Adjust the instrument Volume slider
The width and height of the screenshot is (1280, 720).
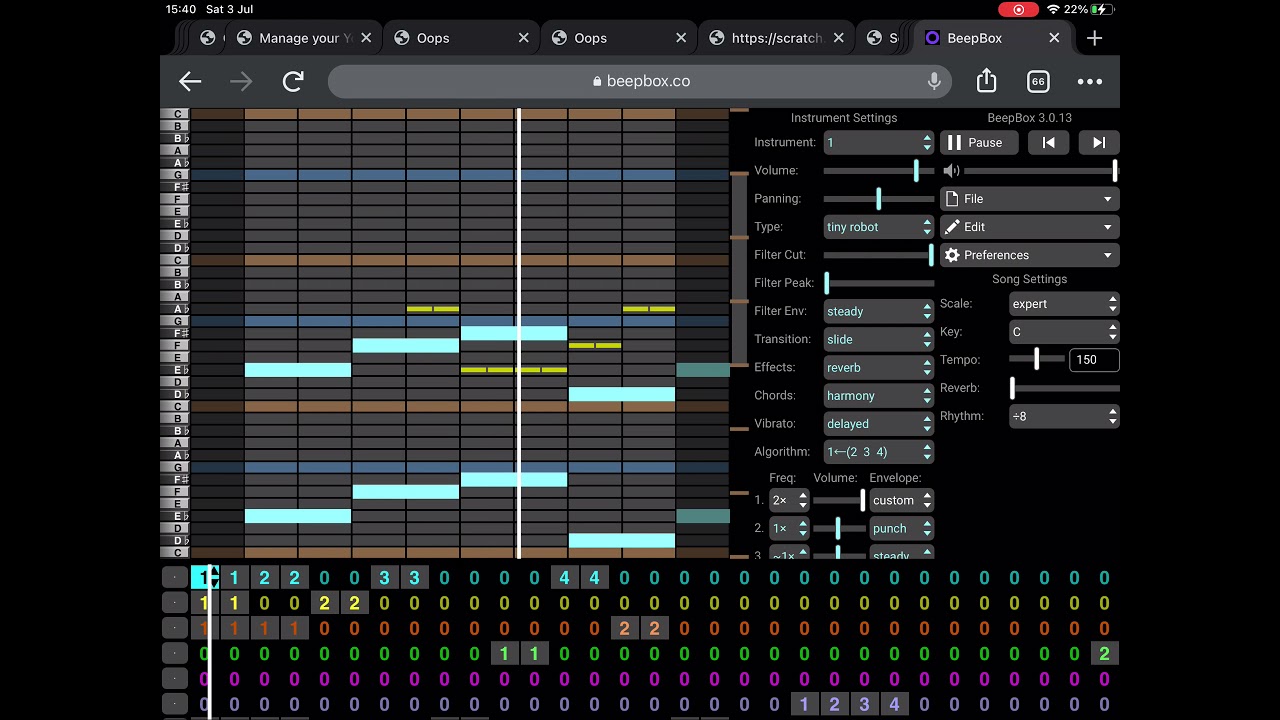click(x=879, y=171)
